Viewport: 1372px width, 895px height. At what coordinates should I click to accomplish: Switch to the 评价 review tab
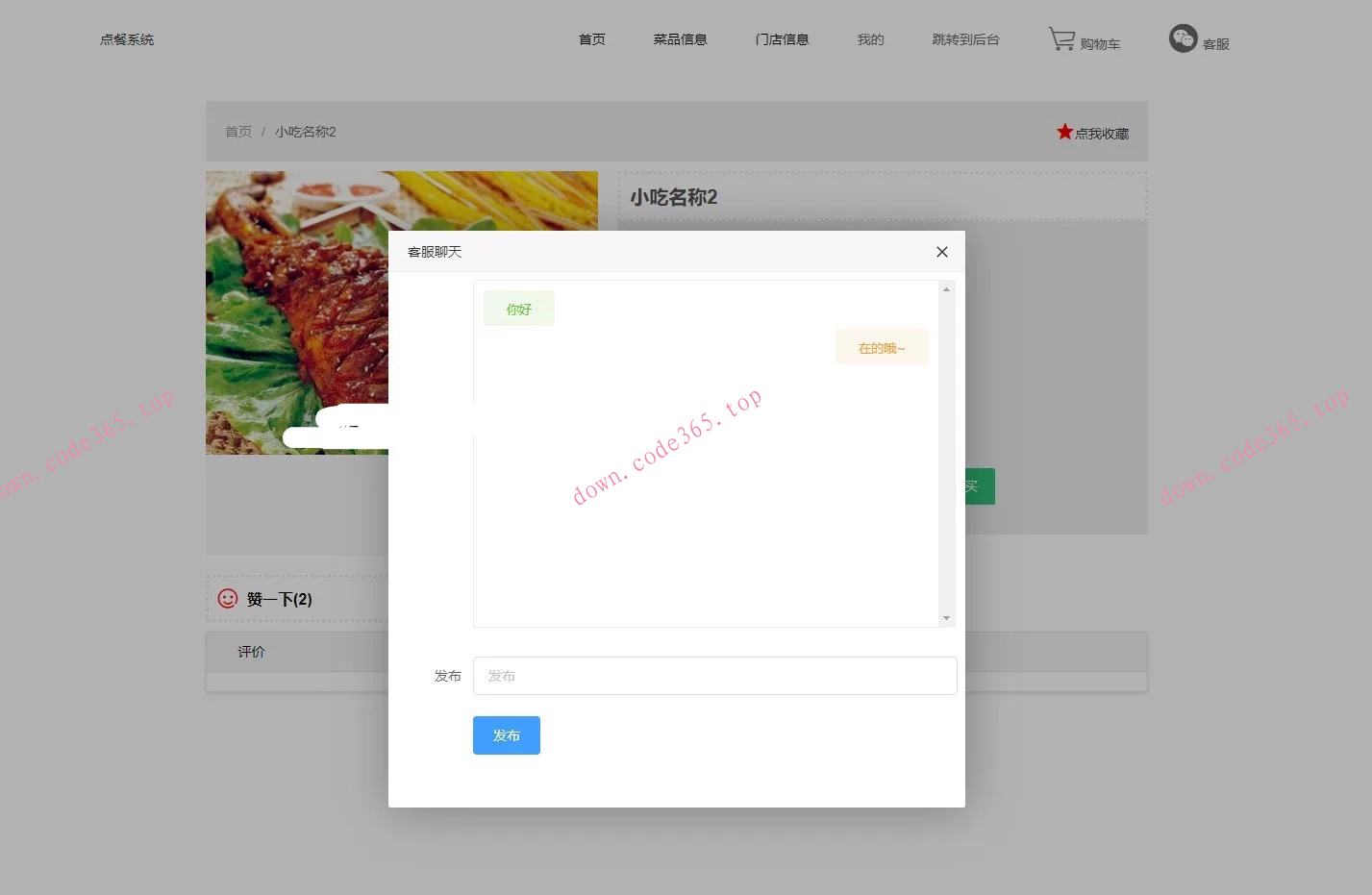pyautogui.click(x=251, y=652)
